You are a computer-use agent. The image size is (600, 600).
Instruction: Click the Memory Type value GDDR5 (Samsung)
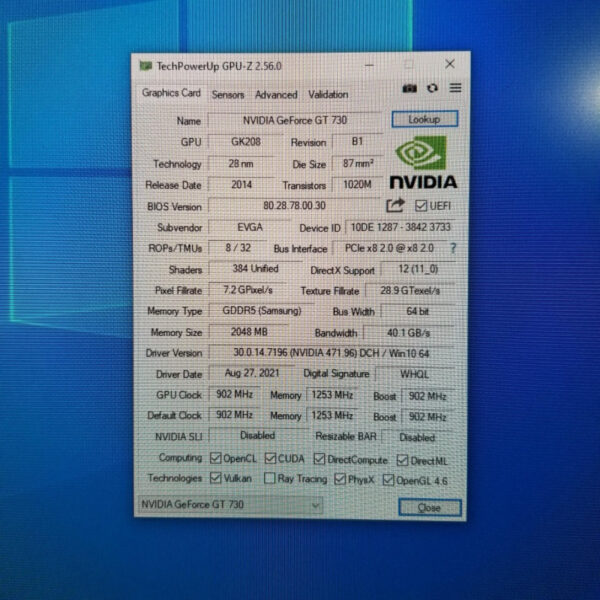tap(262, 311)
